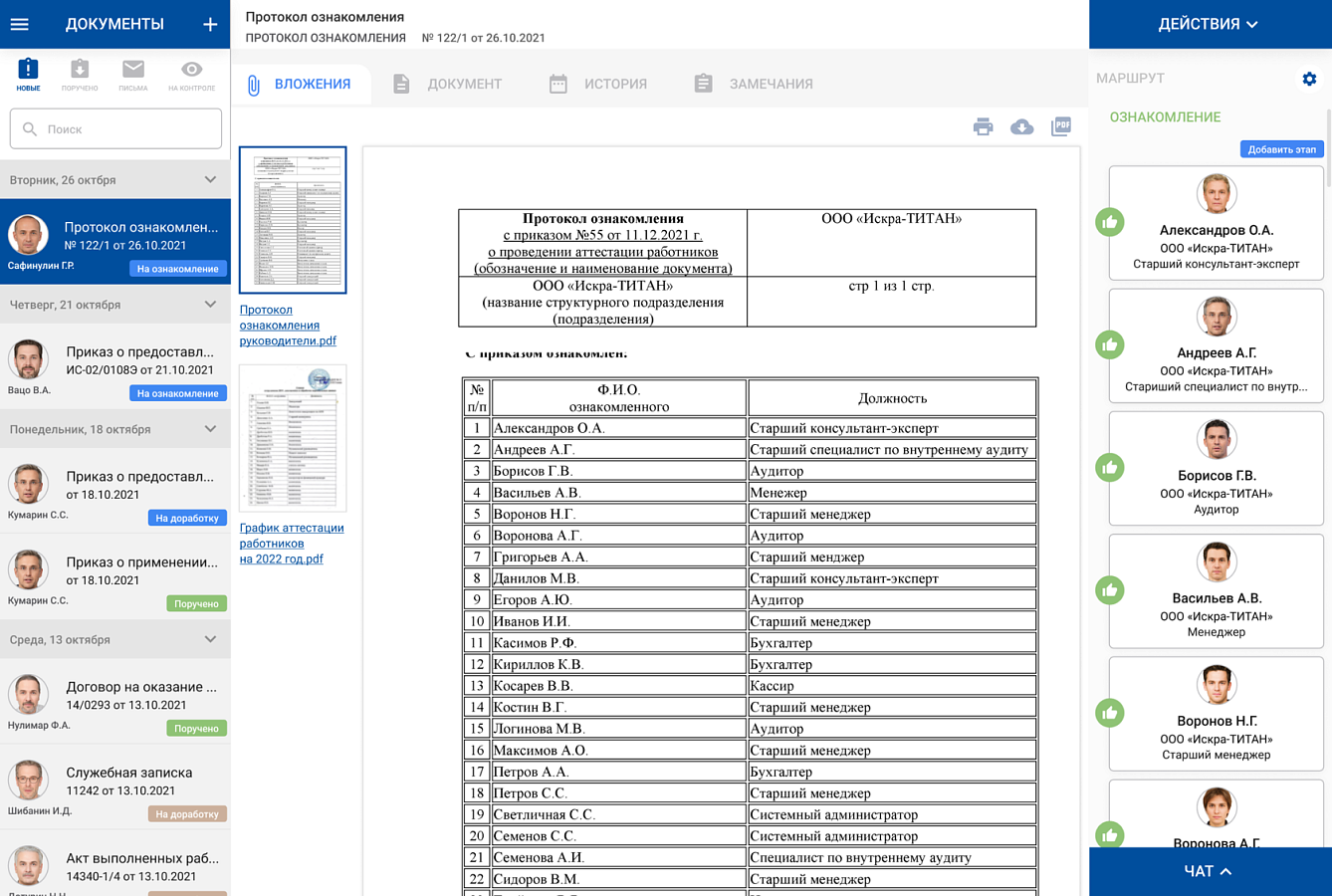Open the Замечания tab
This screenshot has height=896, width=1332.
pyautogui.click(x=754, y=84)
